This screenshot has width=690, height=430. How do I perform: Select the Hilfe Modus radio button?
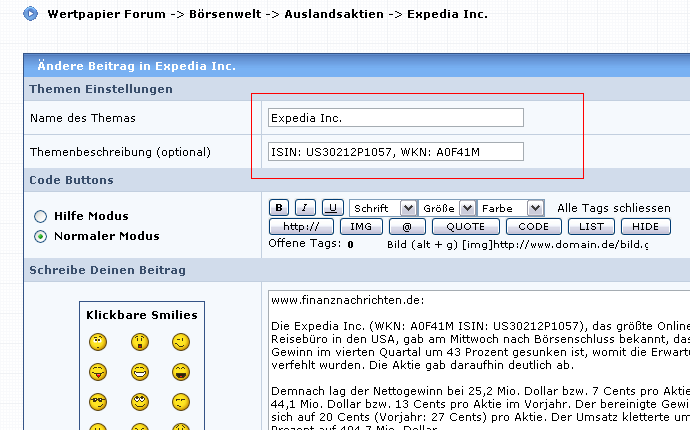40,216
